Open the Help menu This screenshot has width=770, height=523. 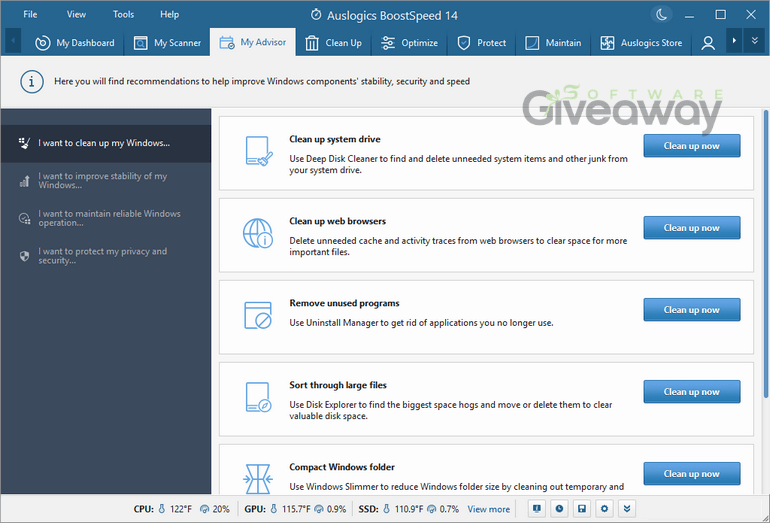pos(169,14)
